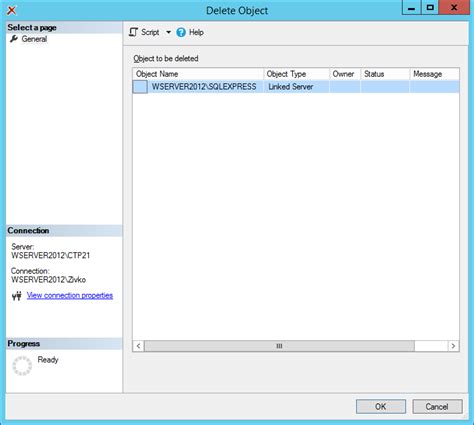Maximize the Delete Object dialog

(430, 8)
